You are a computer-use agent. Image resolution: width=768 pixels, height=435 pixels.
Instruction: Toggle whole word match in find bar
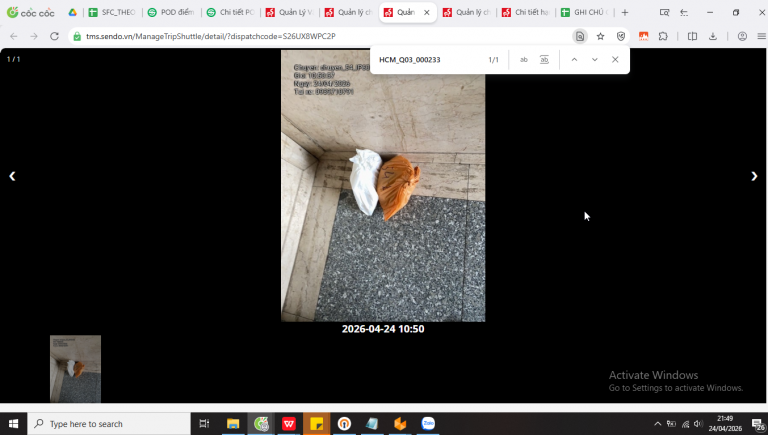coord(544,60)
